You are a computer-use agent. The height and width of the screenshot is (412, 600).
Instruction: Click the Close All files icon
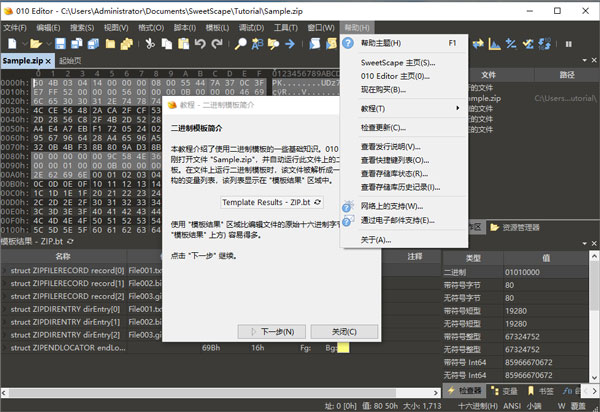coord(127,44)
